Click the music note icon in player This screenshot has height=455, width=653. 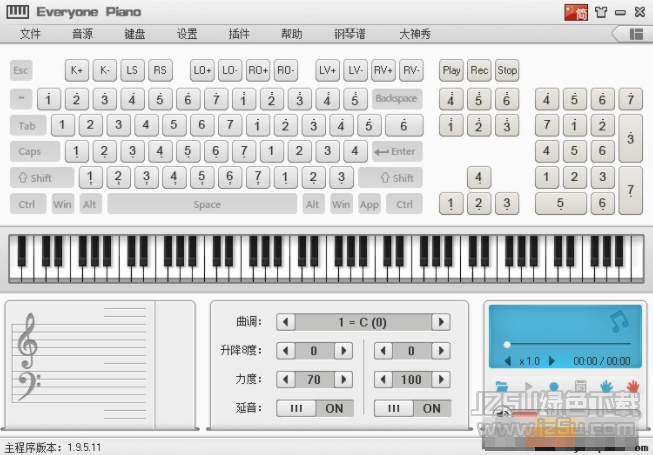pos(619,321)
